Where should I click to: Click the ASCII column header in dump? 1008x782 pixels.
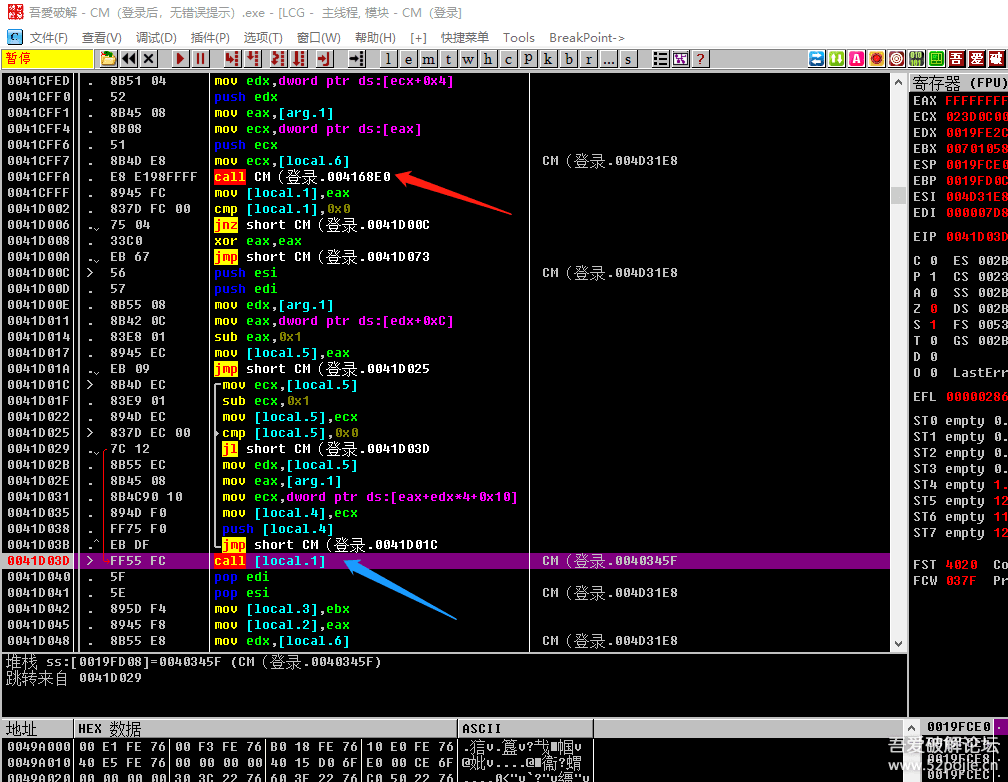pos(482,728)
